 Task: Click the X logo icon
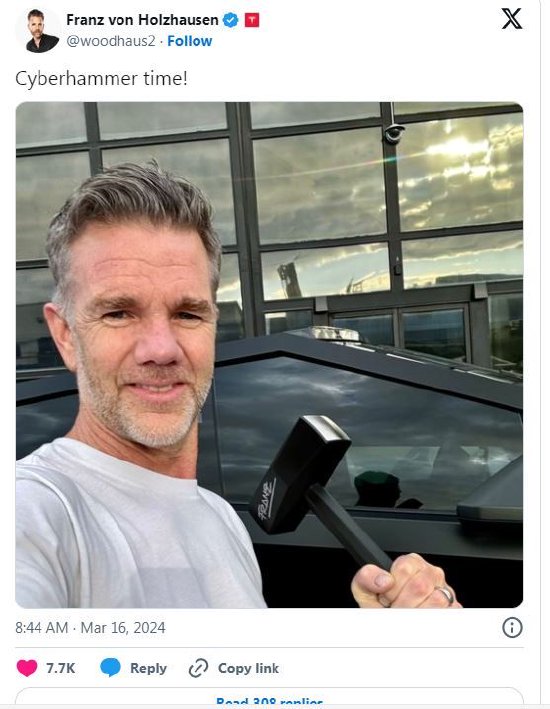(x=512, y=19)
